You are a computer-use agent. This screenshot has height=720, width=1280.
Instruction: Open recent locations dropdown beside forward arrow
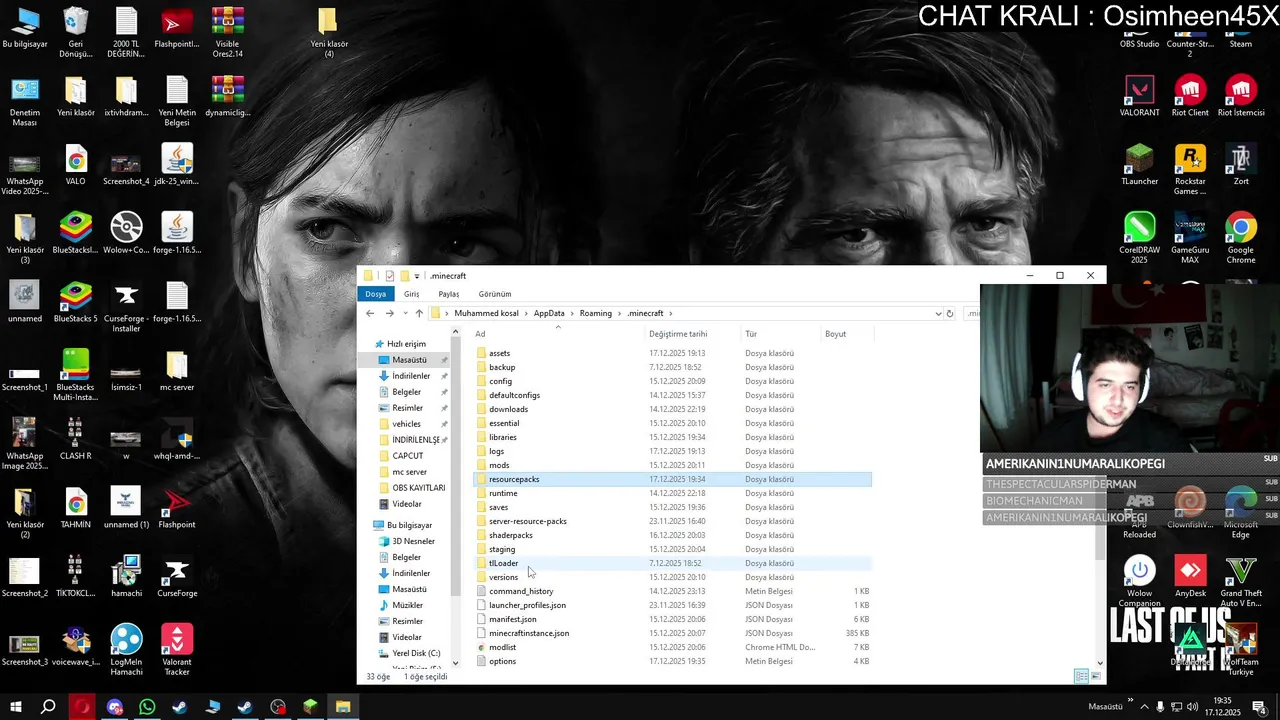coord(404,313)
